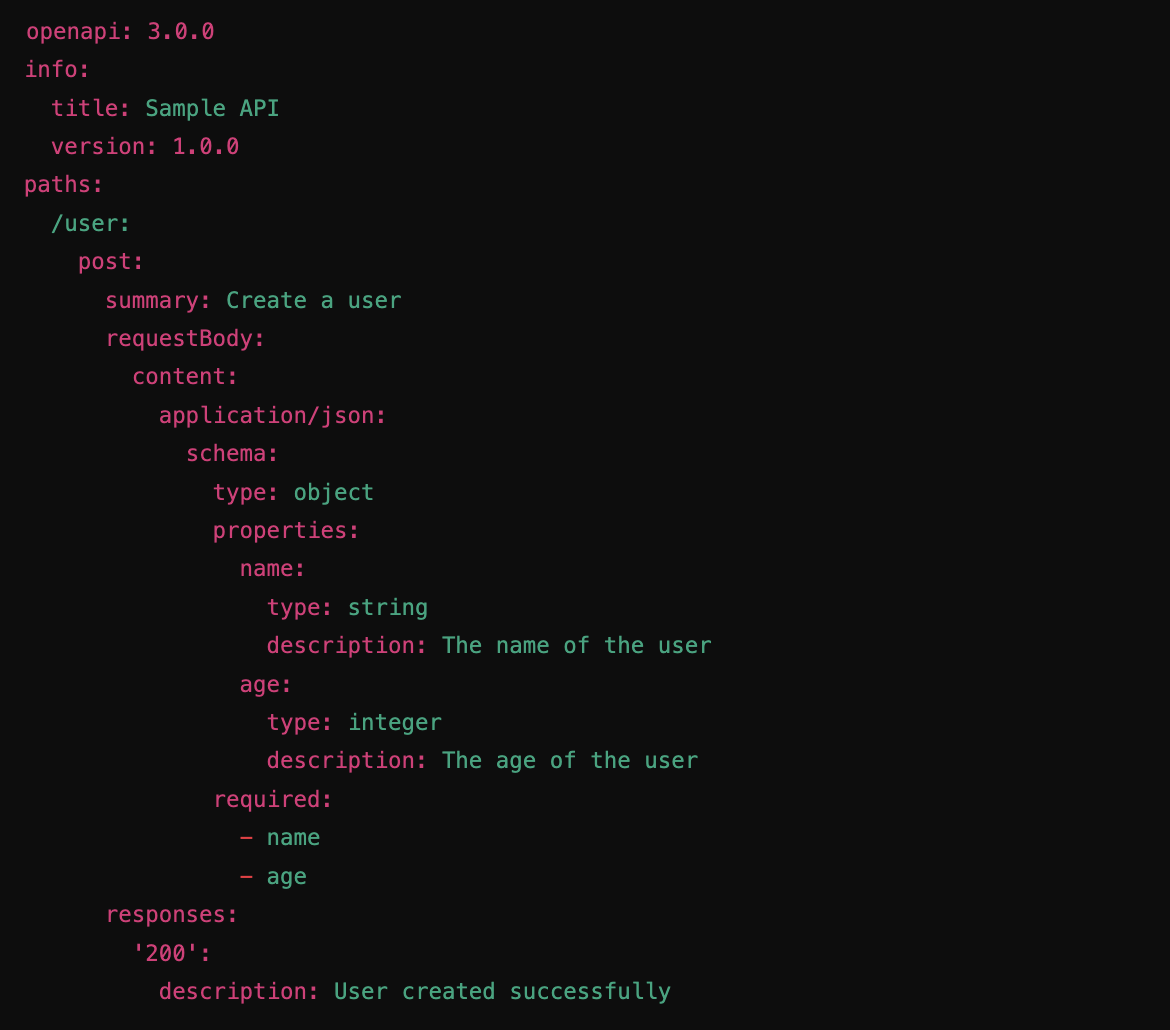The height and width of the screenshot is (1030, 1170).
Task: Click 'User created successfully' text
Action: point(502,992)
